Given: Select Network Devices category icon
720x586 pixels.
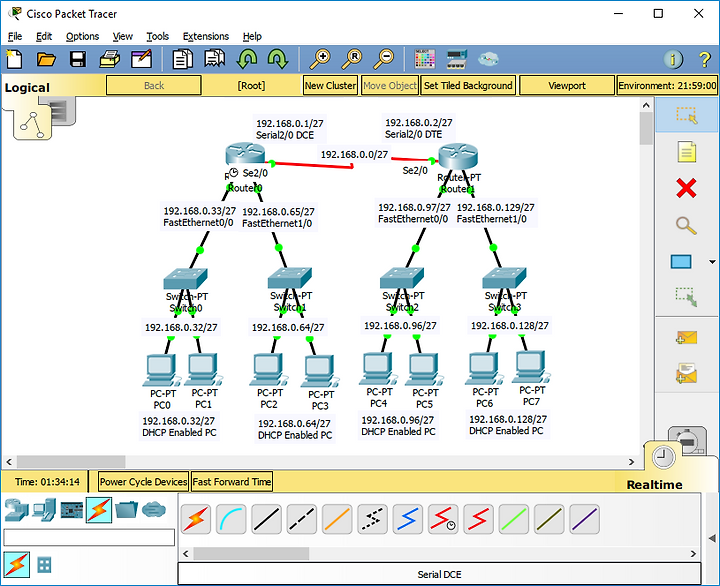Looking at the screenshot, I should [x=17, y=510].
